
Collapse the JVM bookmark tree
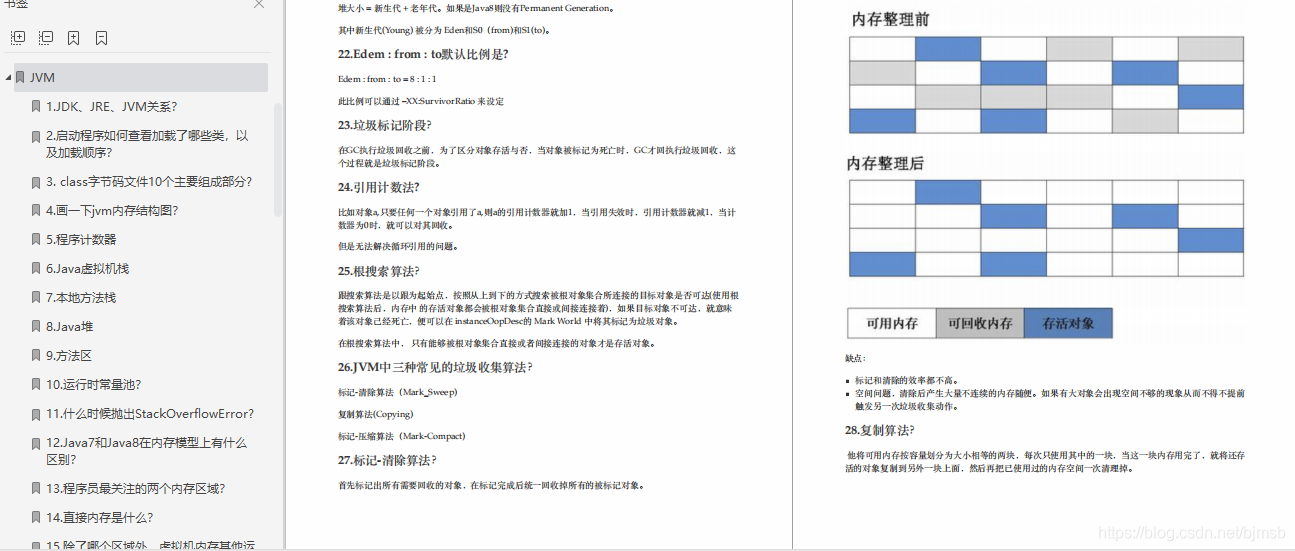click(8, 78)
